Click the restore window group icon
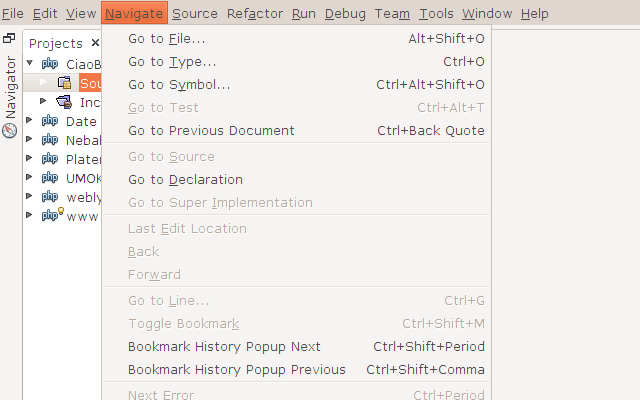The image size is (640, 400). point(9,39)
